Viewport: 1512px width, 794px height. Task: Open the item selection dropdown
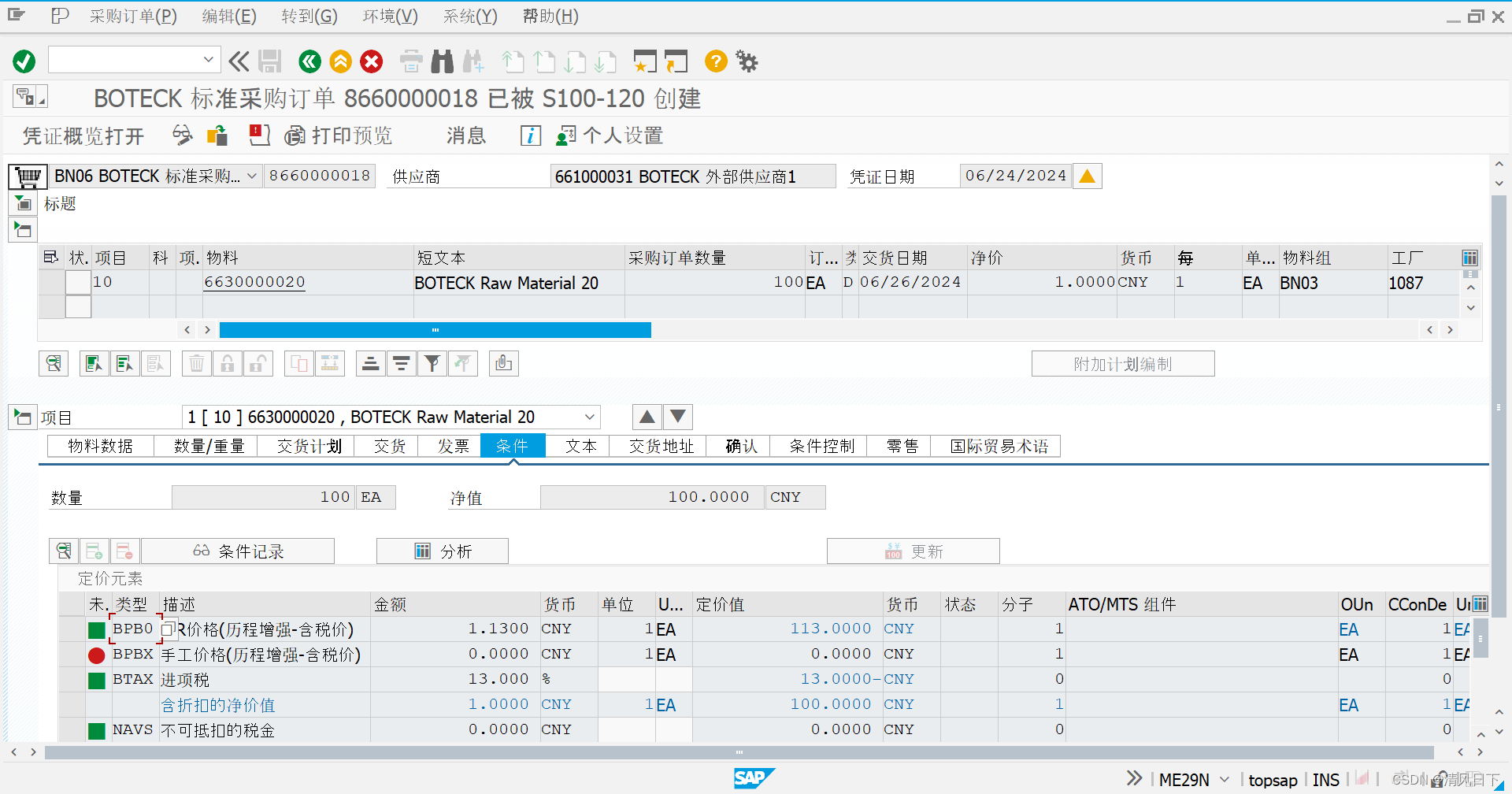click(590, 417)
